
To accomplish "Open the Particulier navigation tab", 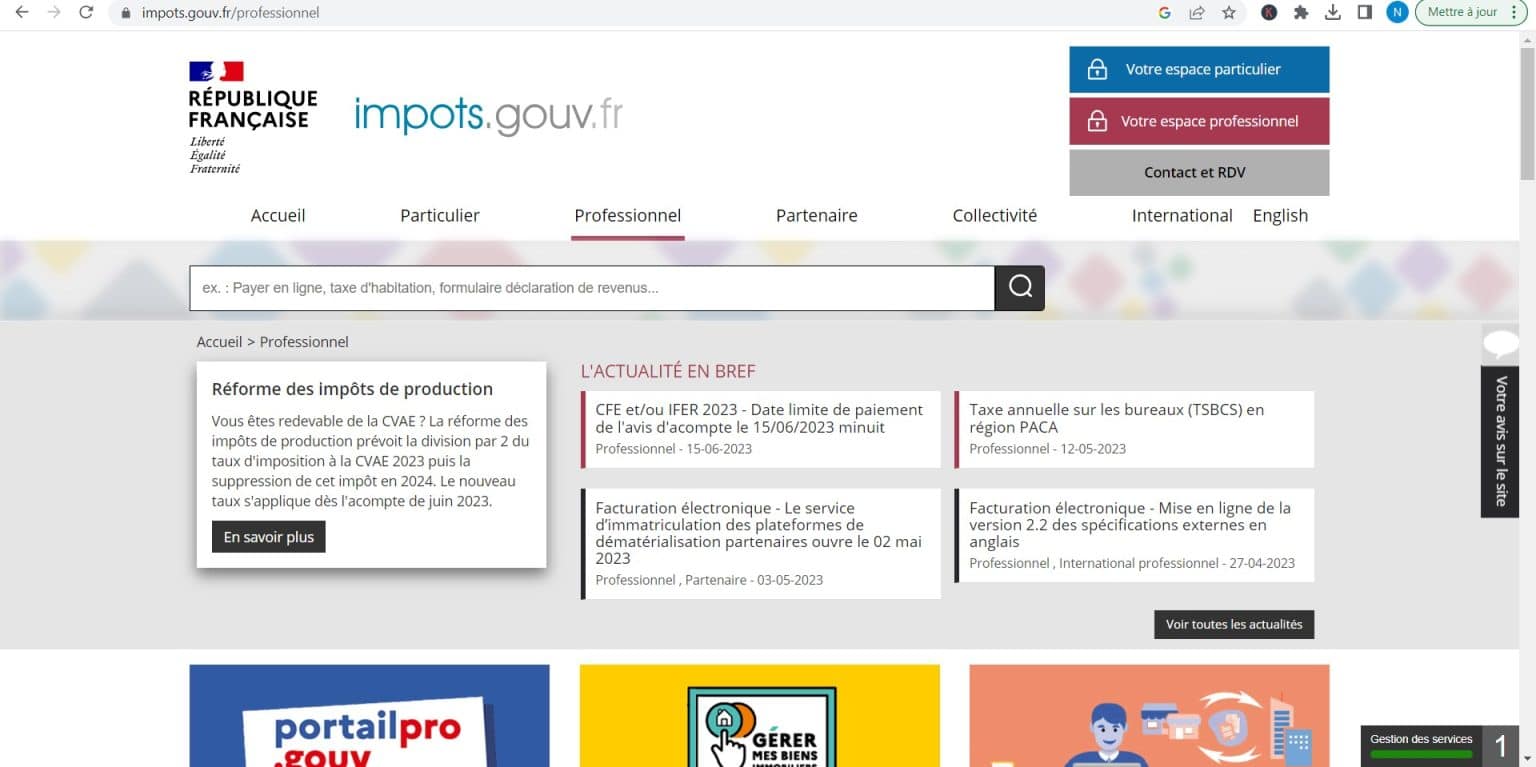I will (440, 216).
